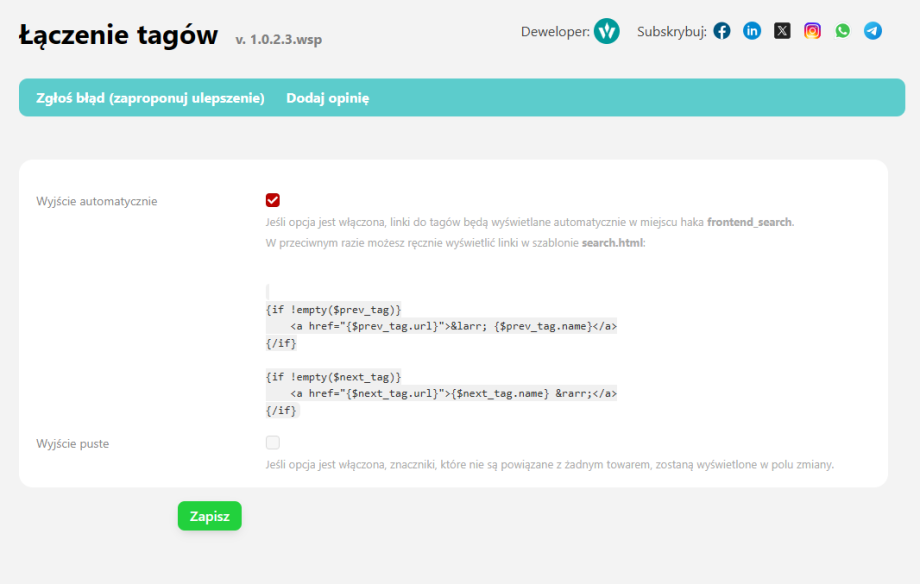Click the Łączenie tagów page title
This screenshot has height=584, width=920.
[x=118, y=36]
